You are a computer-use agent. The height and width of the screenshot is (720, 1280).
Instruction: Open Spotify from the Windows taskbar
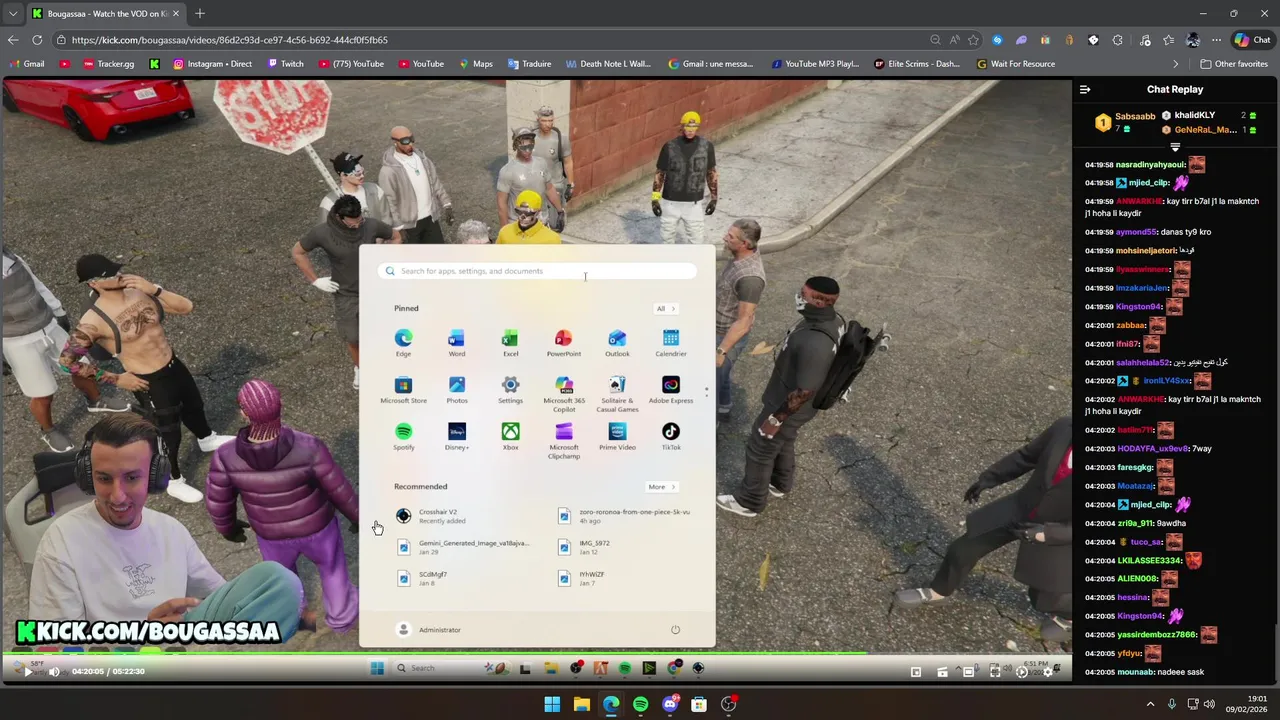[x=640, y=704]
